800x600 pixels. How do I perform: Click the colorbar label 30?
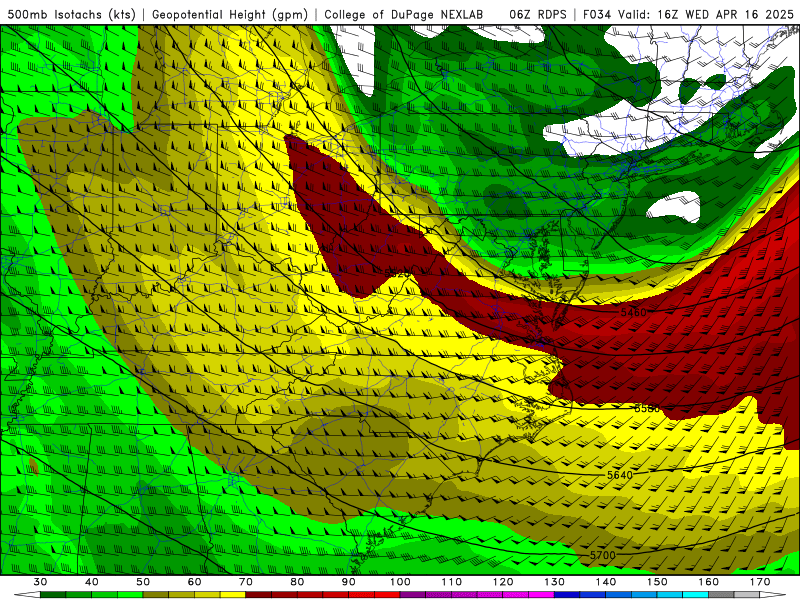click(40, 582)
